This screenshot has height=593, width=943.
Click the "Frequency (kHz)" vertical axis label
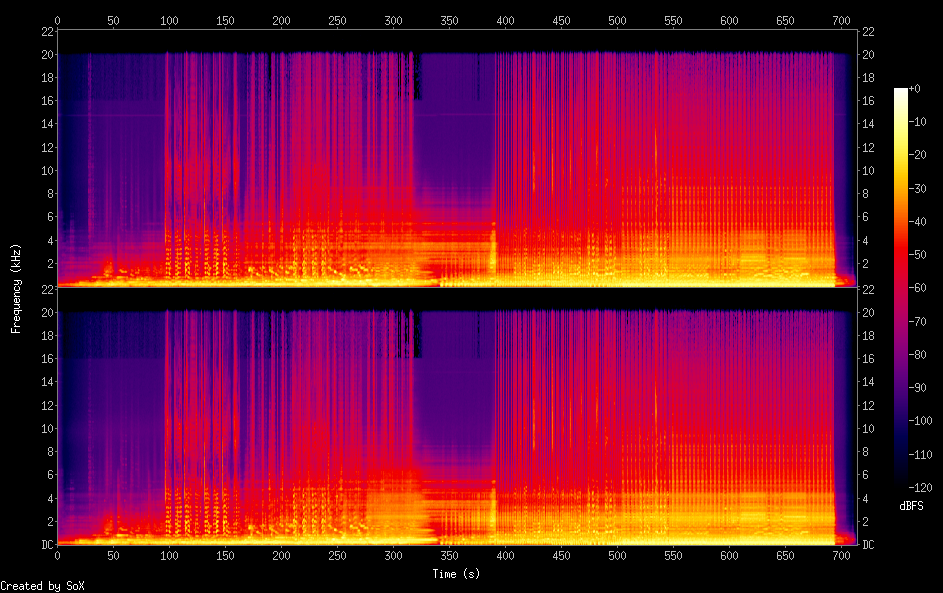click(16, 288)
